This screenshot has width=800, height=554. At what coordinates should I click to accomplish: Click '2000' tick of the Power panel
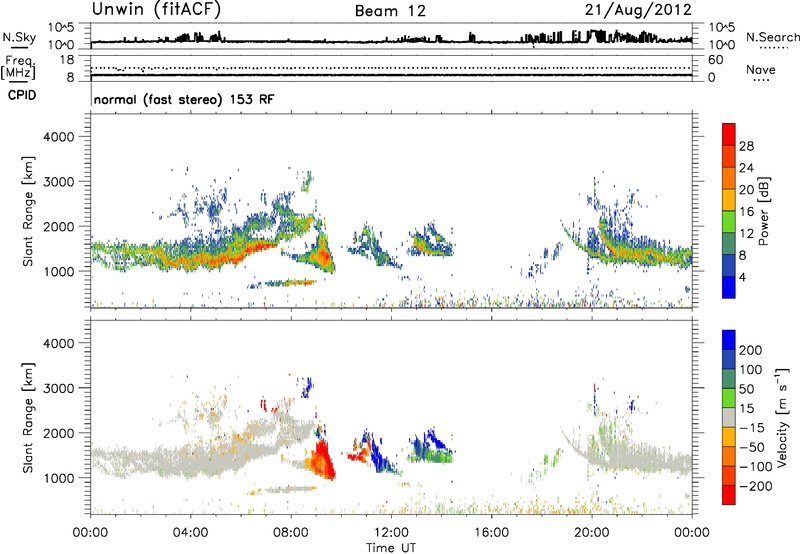click(58, 226)
